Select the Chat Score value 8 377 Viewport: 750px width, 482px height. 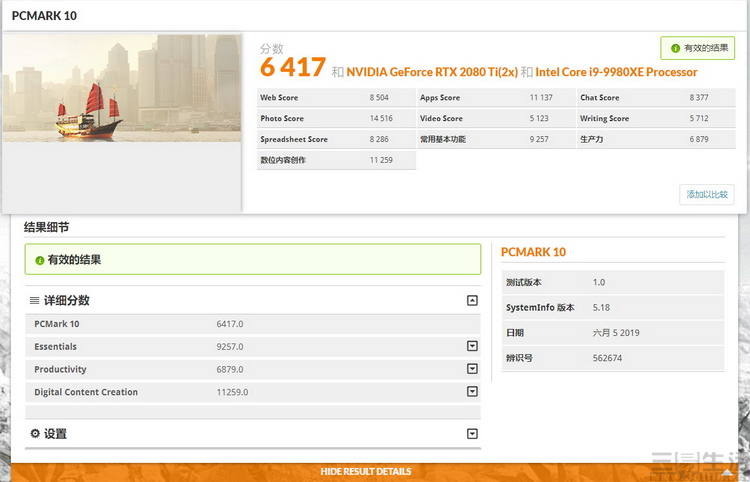click(699, 98)
